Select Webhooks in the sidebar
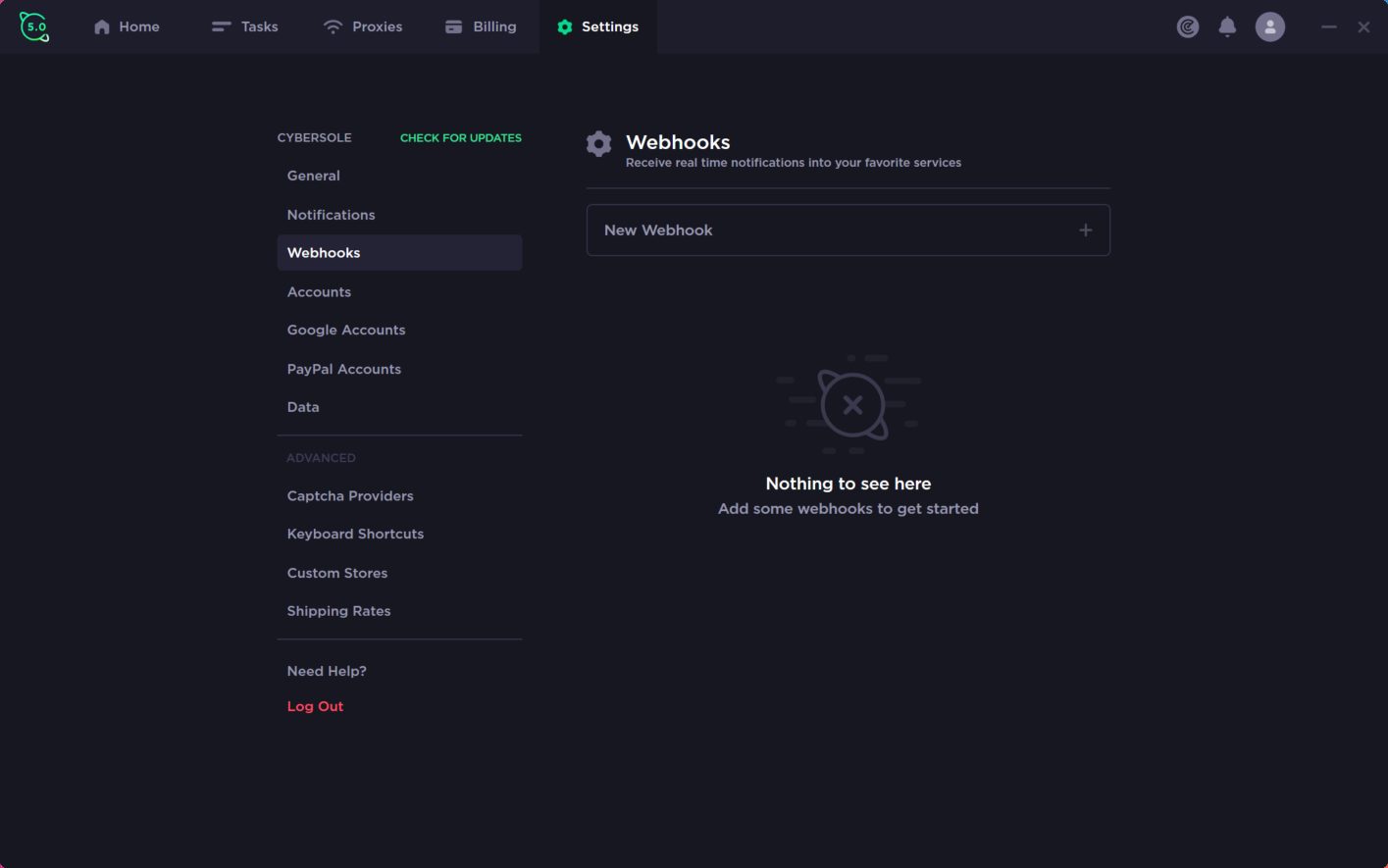 (399, 253)
